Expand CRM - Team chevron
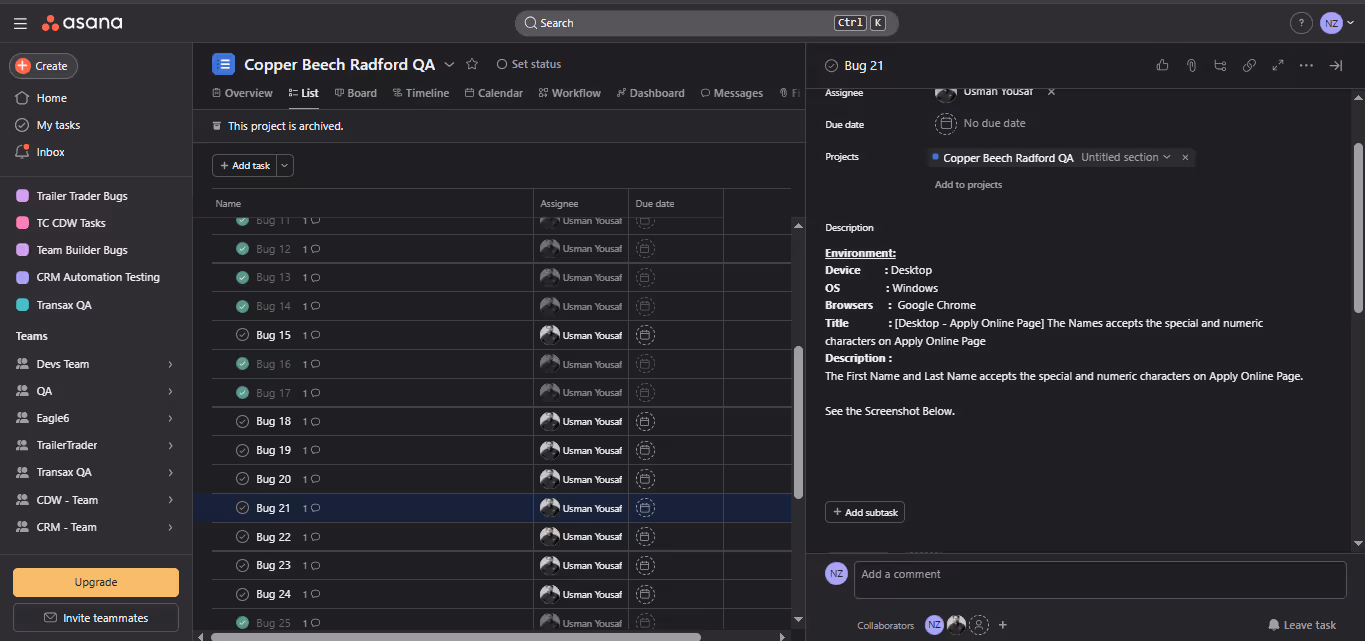Viewport: 1365px width, 641px height. pos(170,527)
